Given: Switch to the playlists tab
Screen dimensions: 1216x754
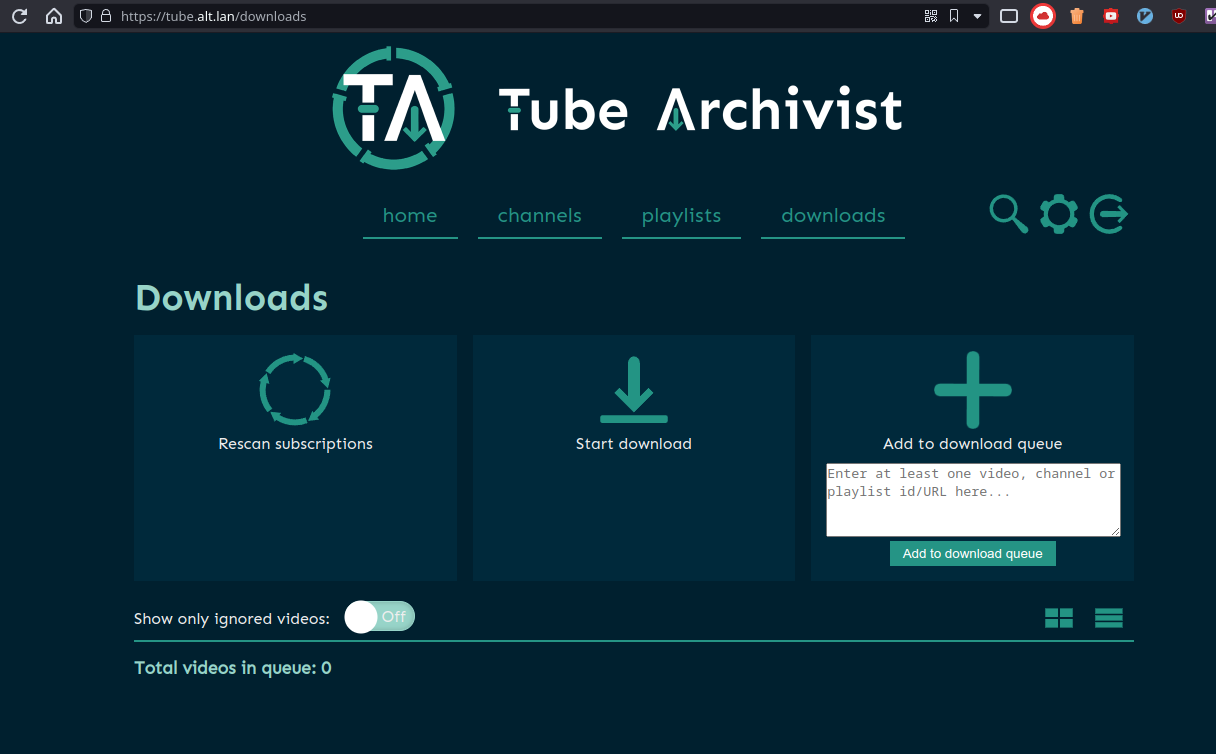Looking at the screenshot, I should click(x=681, y=215).
